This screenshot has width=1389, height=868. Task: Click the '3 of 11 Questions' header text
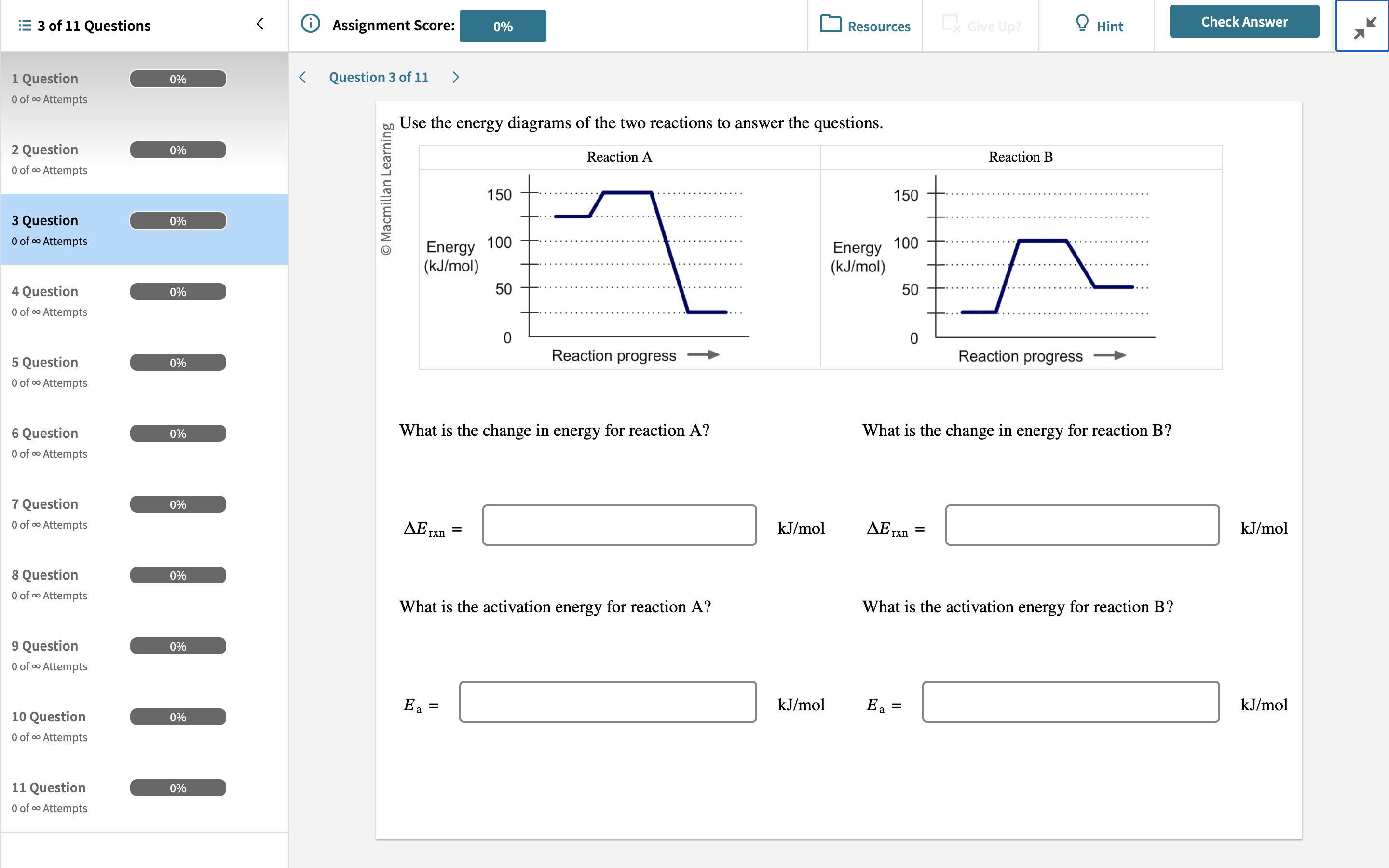click(x=94, y=26)
